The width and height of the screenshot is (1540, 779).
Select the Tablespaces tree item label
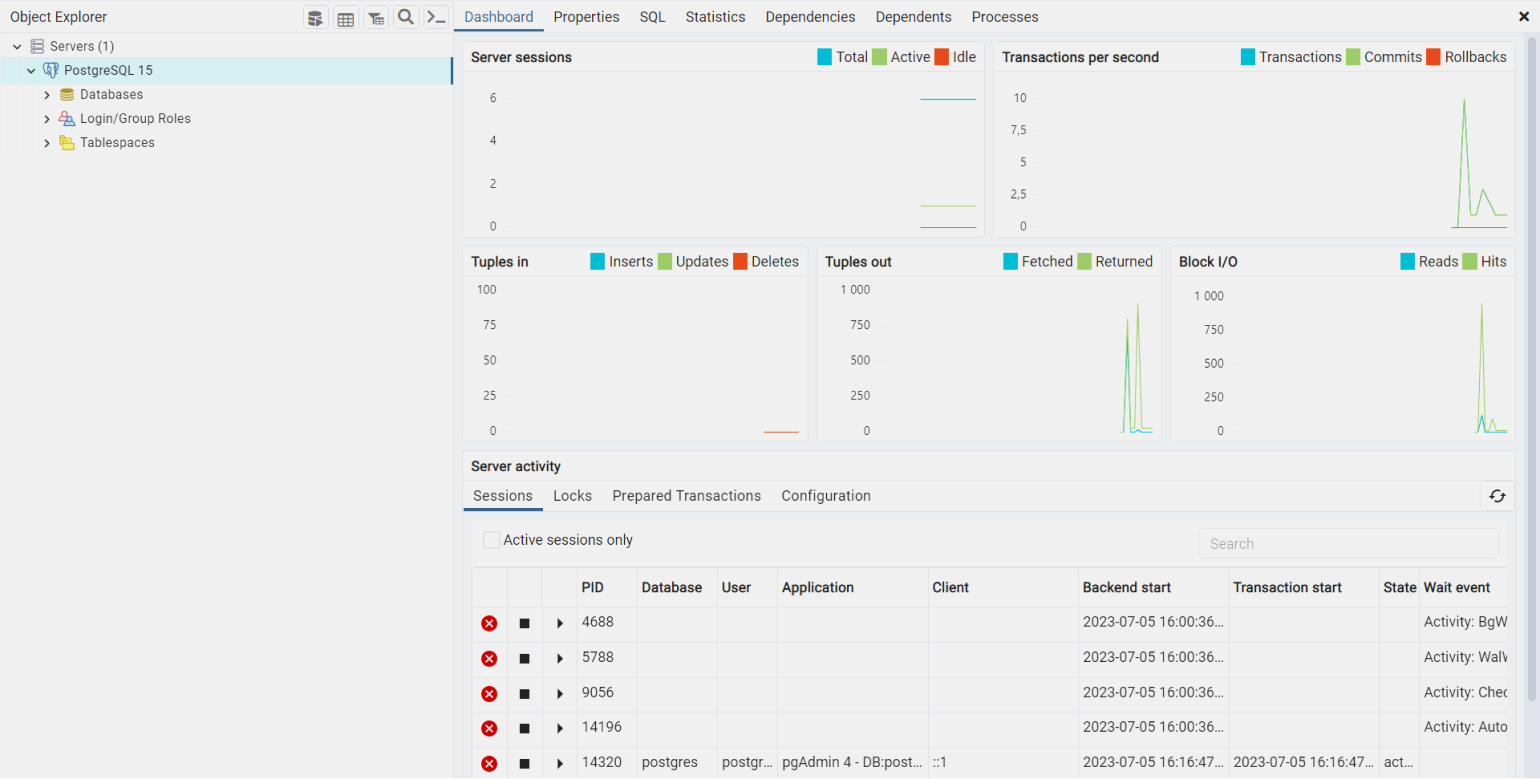[117, 143]
